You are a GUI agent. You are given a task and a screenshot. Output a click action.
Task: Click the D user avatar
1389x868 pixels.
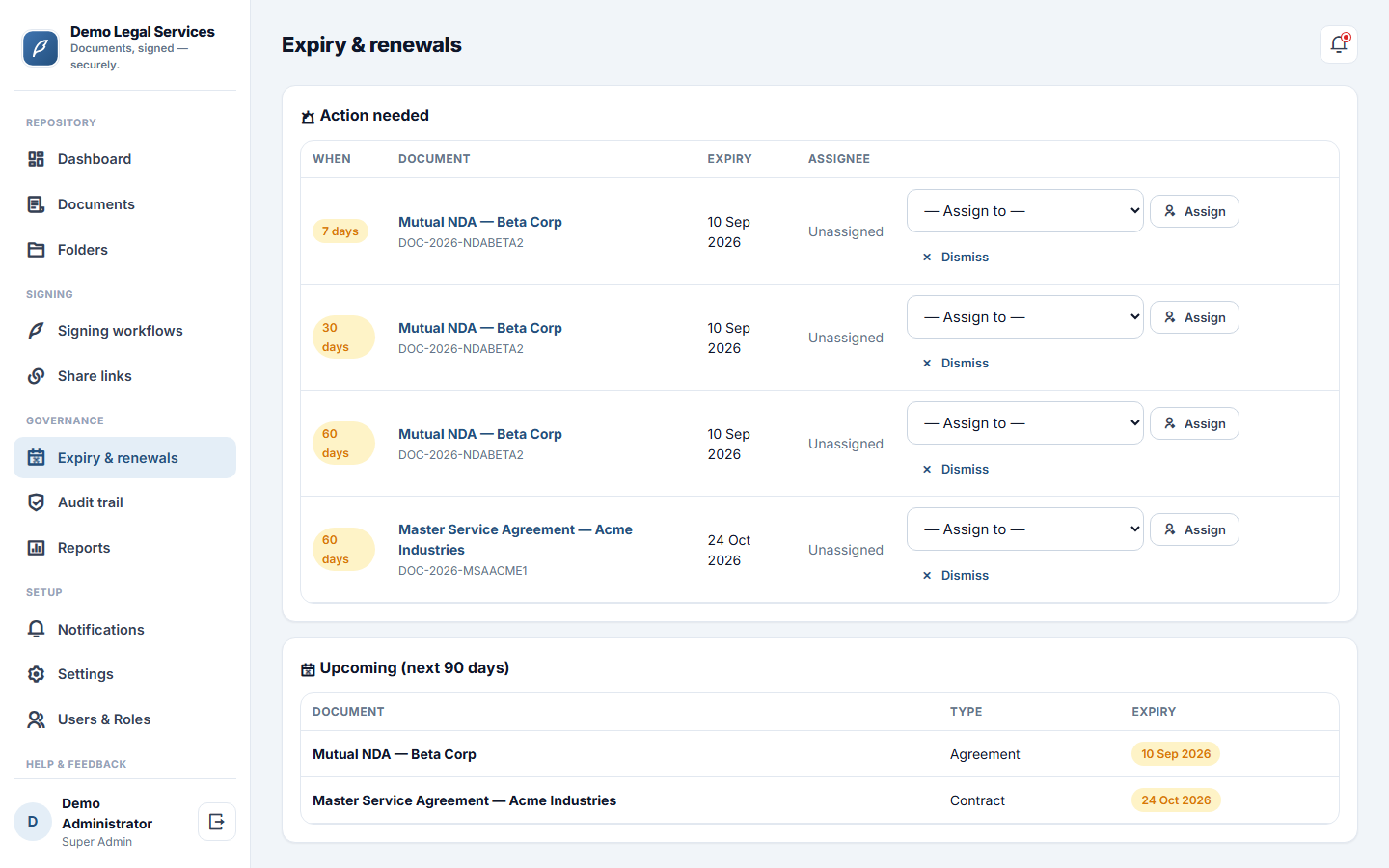(33, 822)
